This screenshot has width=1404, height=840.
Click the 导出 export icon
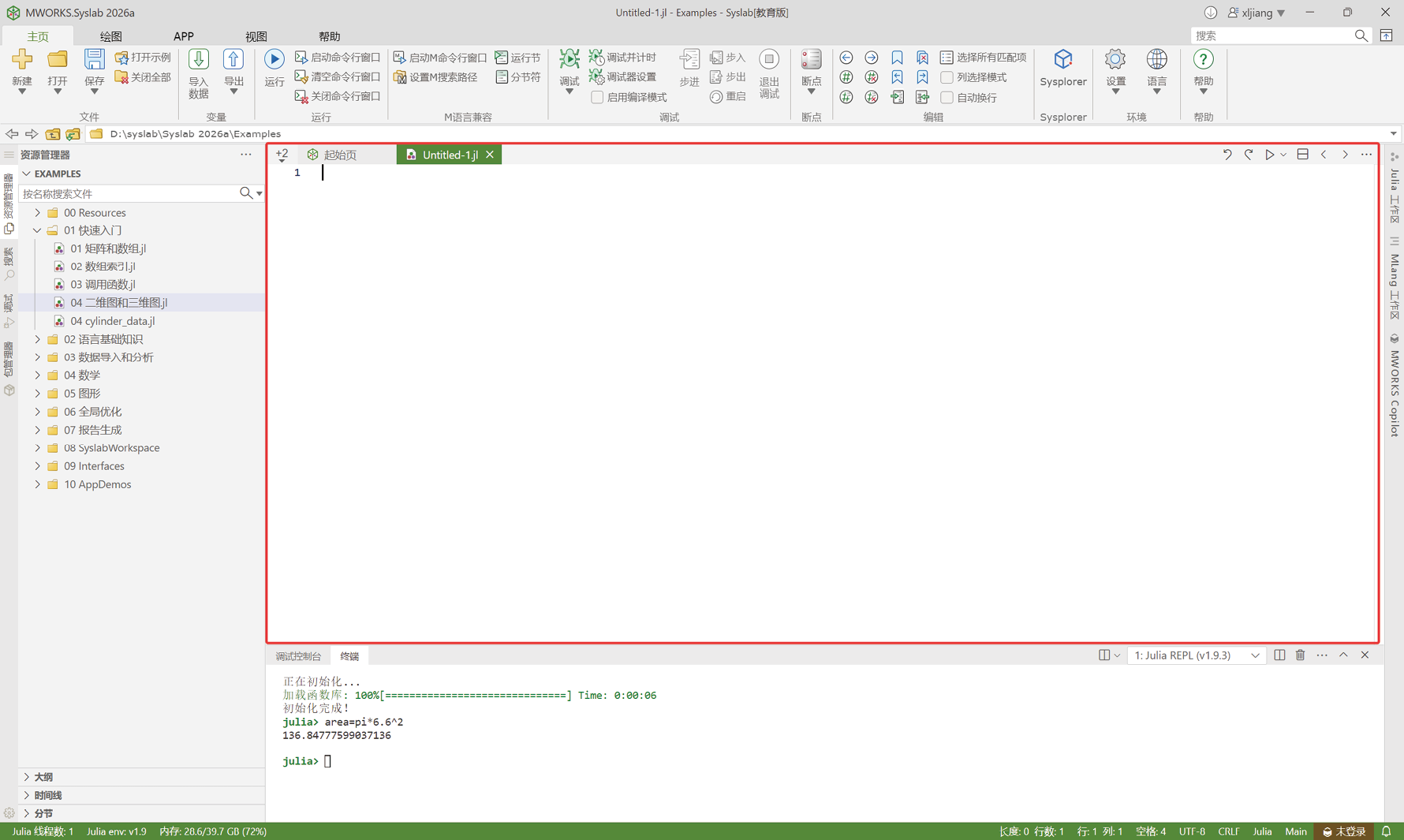coord(233,59)
